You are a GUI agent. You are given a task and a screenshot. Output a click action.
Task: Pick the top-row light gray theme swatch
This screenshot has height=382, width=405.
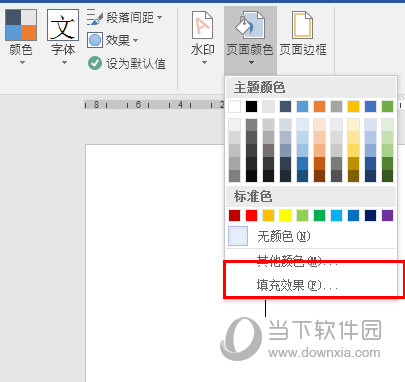point(269,107)
